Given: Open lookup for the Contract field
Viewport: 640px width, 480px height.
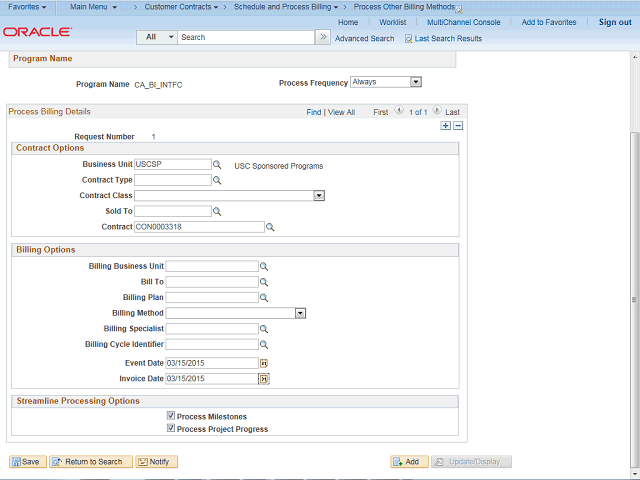Looking at the screenshot, I should [270, 228].
